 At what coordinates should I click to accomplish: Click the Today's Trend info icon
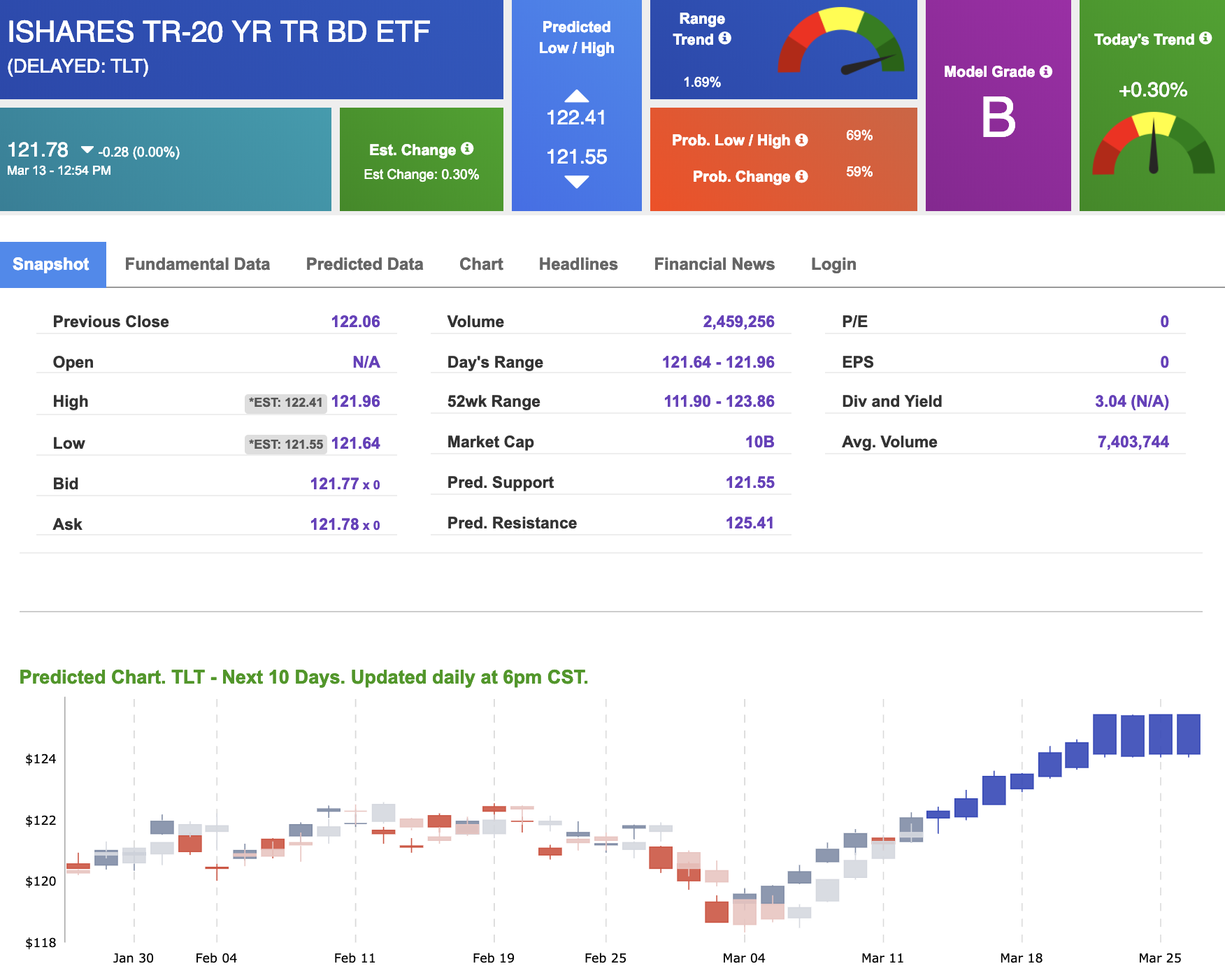click(x=1205, y=38)
